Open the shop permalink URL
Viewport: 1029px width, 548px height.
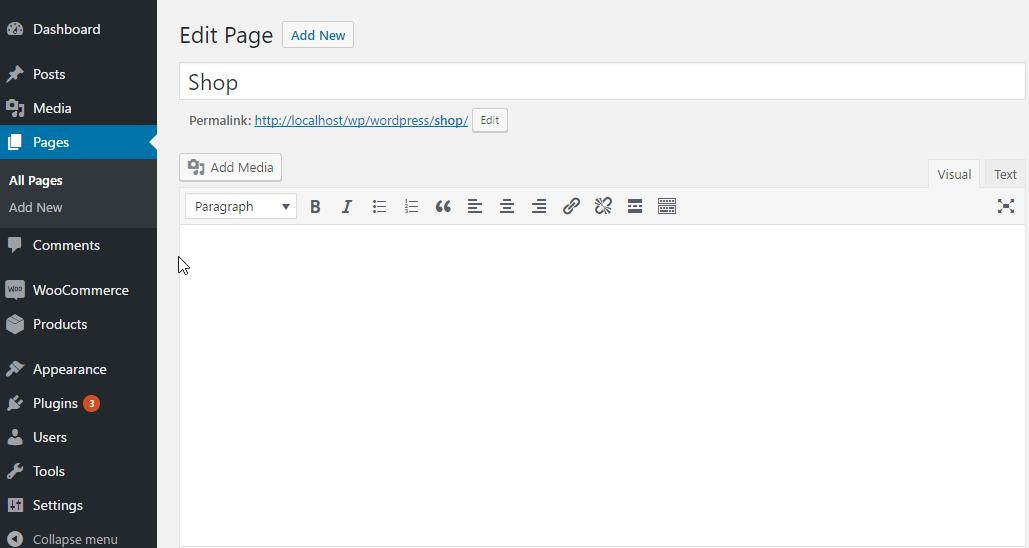pyautogui.click(x=361, y=121)
